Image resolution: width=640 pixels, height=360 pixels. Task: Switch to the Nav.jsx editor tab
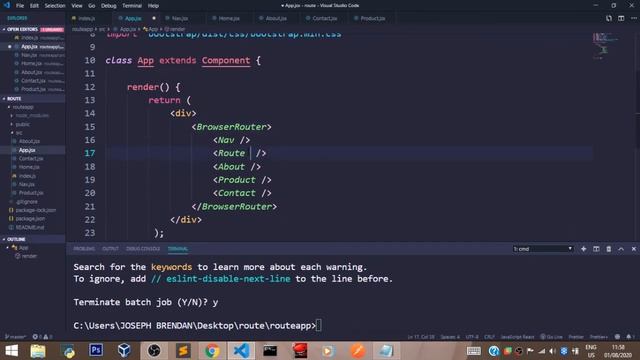[180, 18]
